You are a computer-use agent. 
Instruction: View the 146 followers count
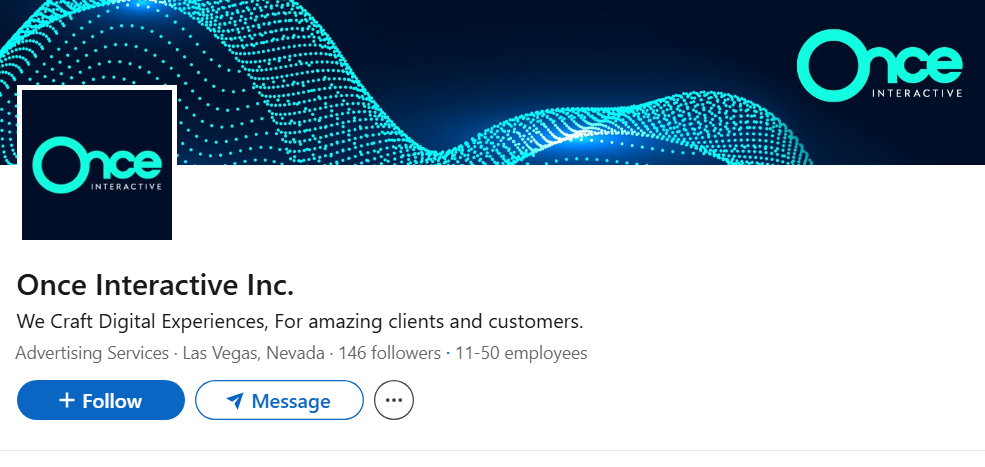click(x=389, y=353)
